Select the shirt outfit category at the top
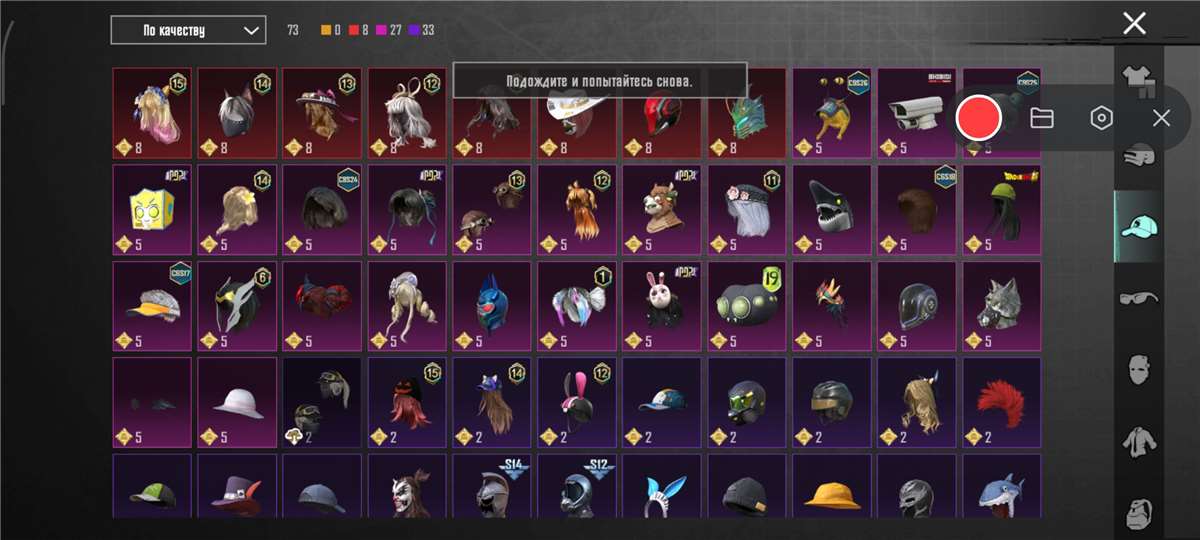 point(1136,80)
